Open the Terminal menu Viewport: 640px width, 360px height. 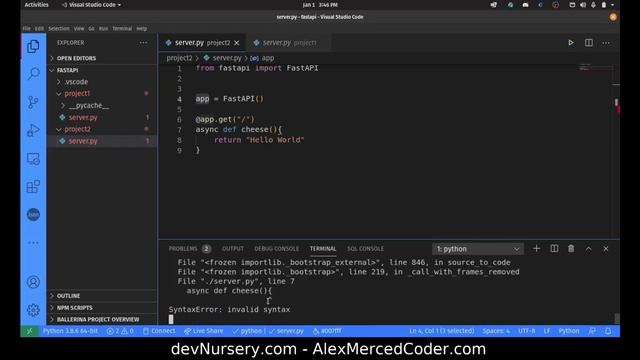tap(122, 29)
